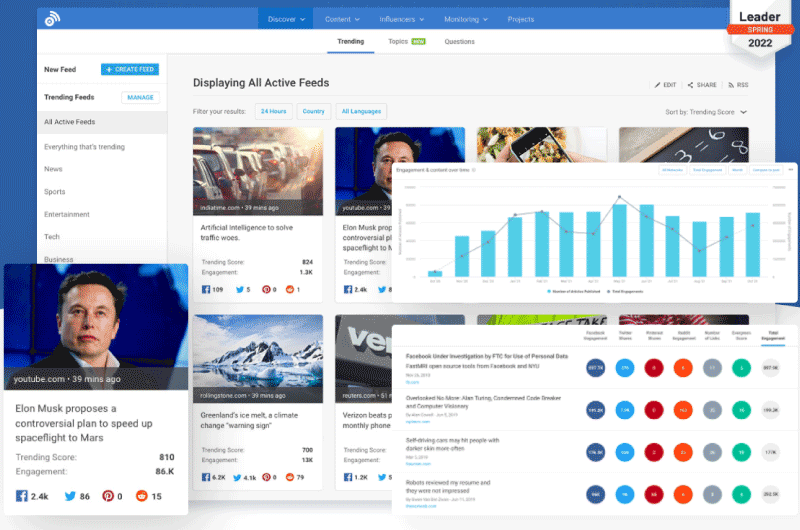Open the traffic jam article thumbnail
Screen dimensions: 800x530
click(258, 171)
